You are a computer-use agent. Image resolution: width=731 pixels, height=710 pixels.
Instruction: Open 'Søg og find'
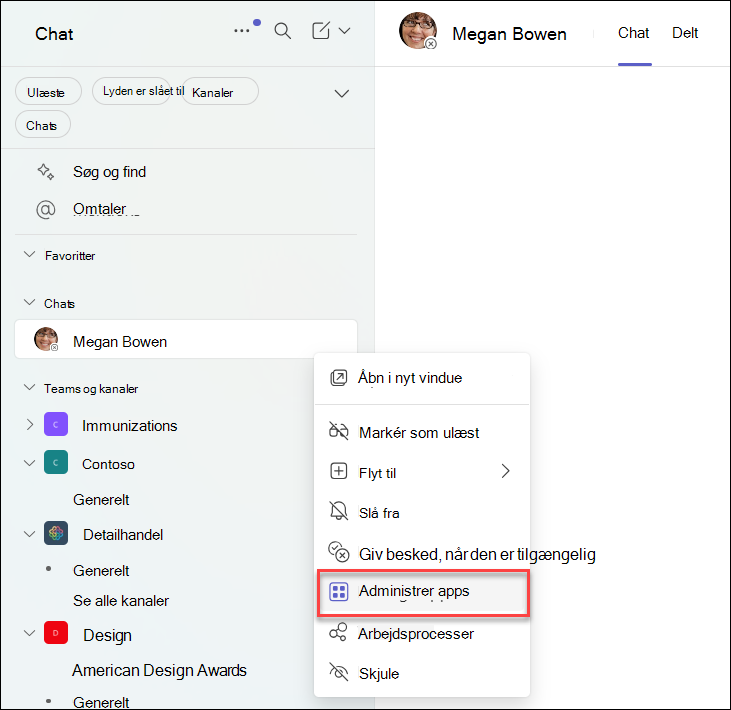tap(109, 172)
